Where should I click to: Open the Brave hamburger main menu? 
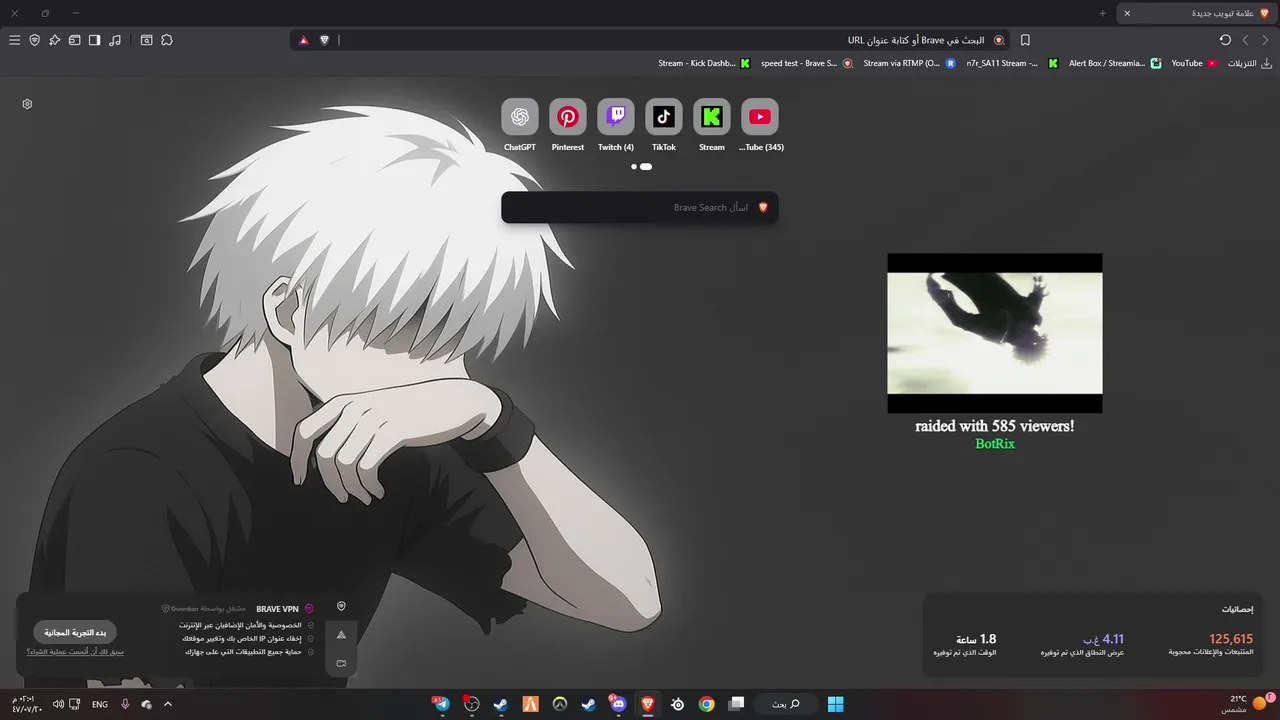point(14,40)
